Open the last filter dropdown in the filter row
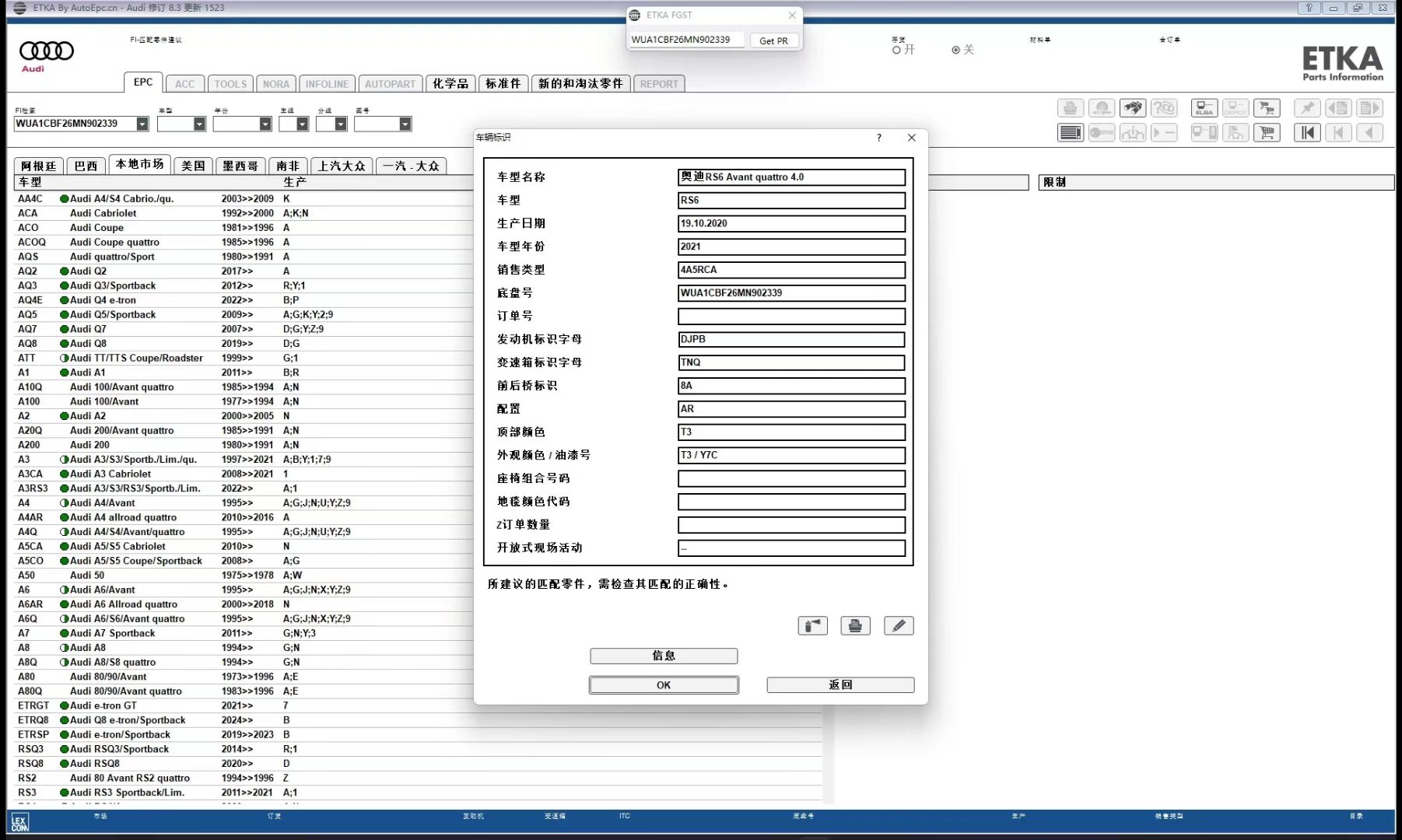This screenshot has height=840, width=1402. pyautogui.click(x=405, y=124)
